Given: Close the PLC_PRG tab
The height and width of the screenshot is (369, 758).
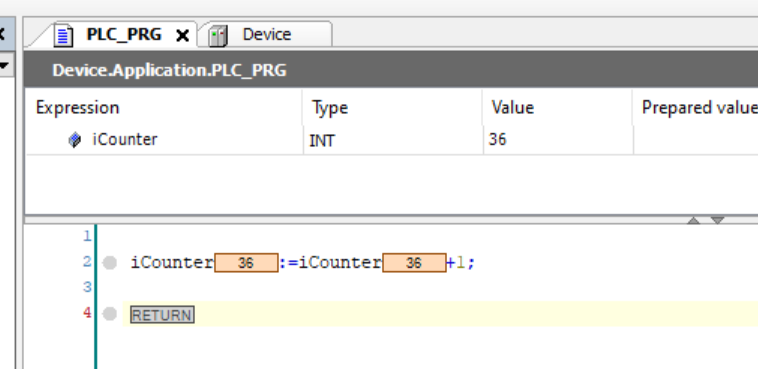Looking at the screenshot, I should point(182,35).
